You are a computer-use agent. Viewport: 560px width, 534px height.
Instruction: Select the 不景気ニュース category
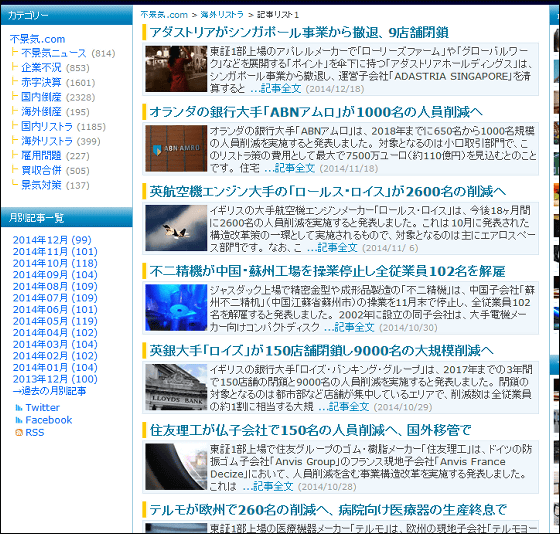(54, 53)
